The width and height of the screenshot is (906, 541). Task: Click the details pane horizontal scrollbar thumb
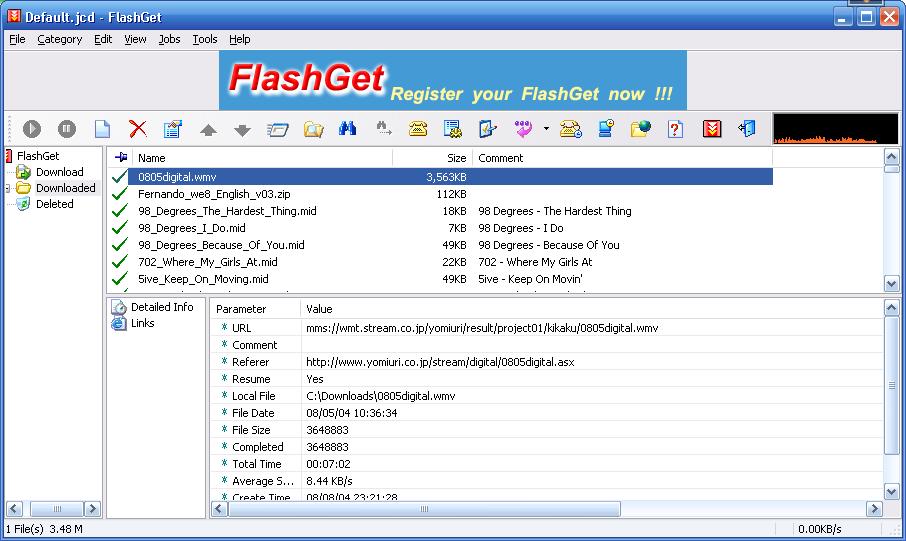(425, 509)
